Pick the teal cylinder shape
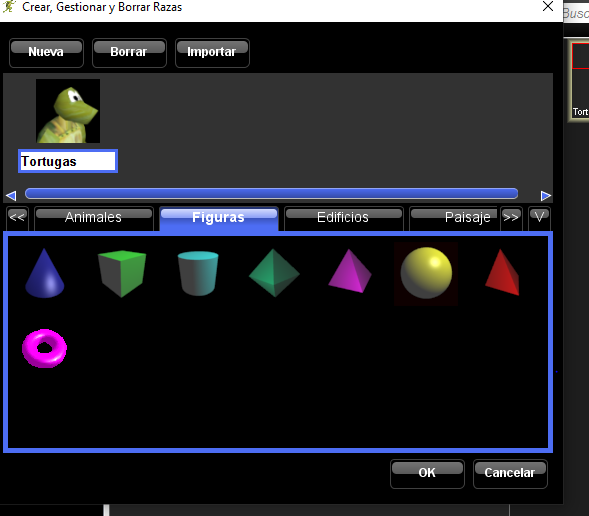The image size is (589, 516). pyautogui.click(x=198, y=273)
